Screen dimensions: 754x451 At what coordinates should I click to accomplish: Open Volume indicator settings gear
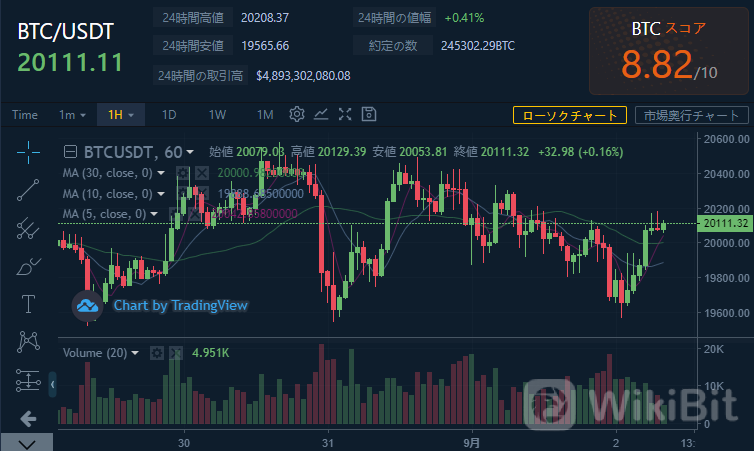[157, 353]
